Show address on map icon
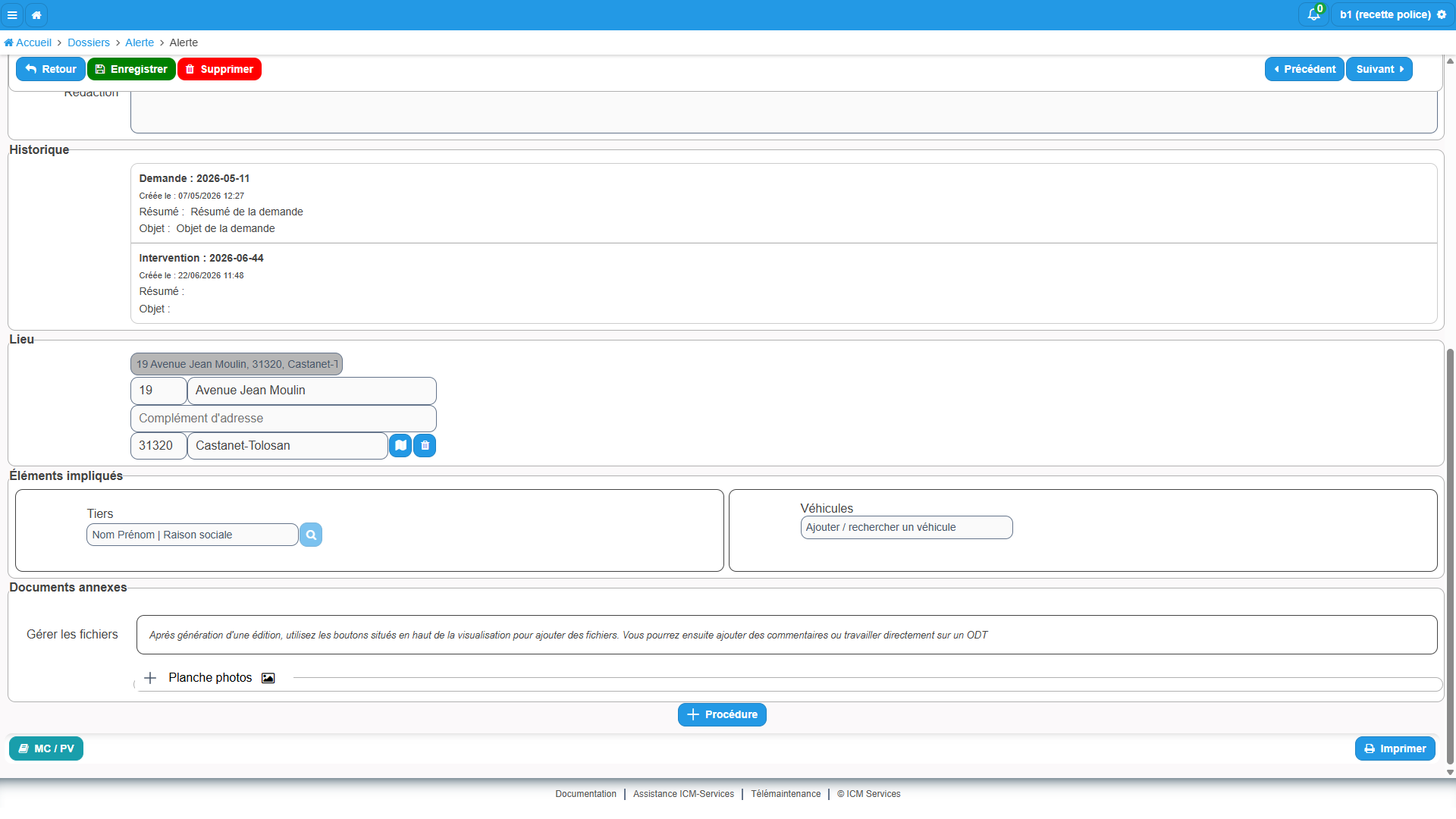 tap(400, 446)
